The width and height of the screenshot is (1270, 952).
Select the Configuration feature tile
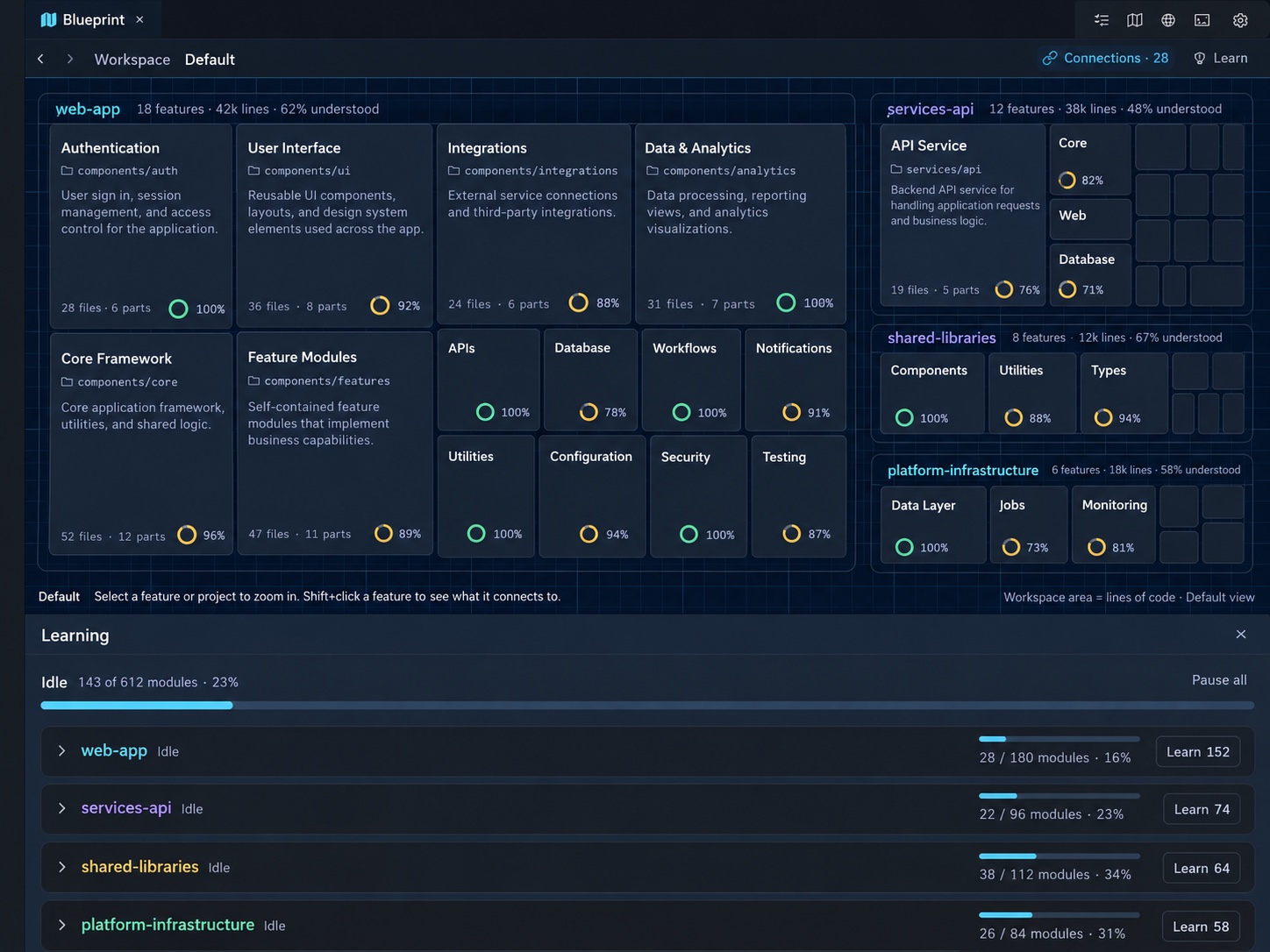591,496
